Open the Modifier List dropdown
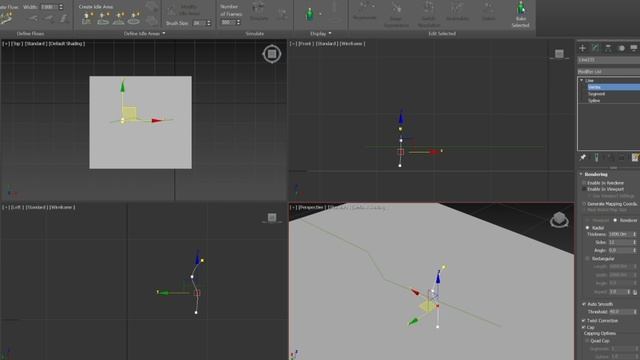The height and width of the screenshot is (360, 640). (609, 71)
